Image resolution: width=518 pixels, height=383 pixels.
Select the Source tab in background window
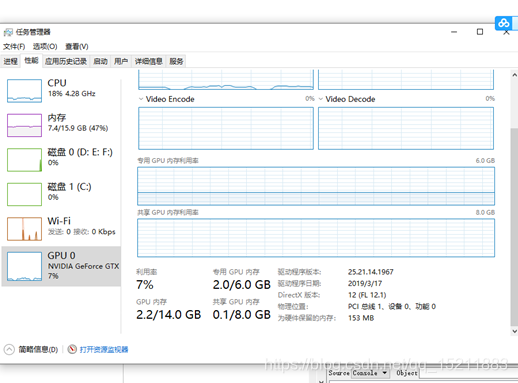[339, 373]
